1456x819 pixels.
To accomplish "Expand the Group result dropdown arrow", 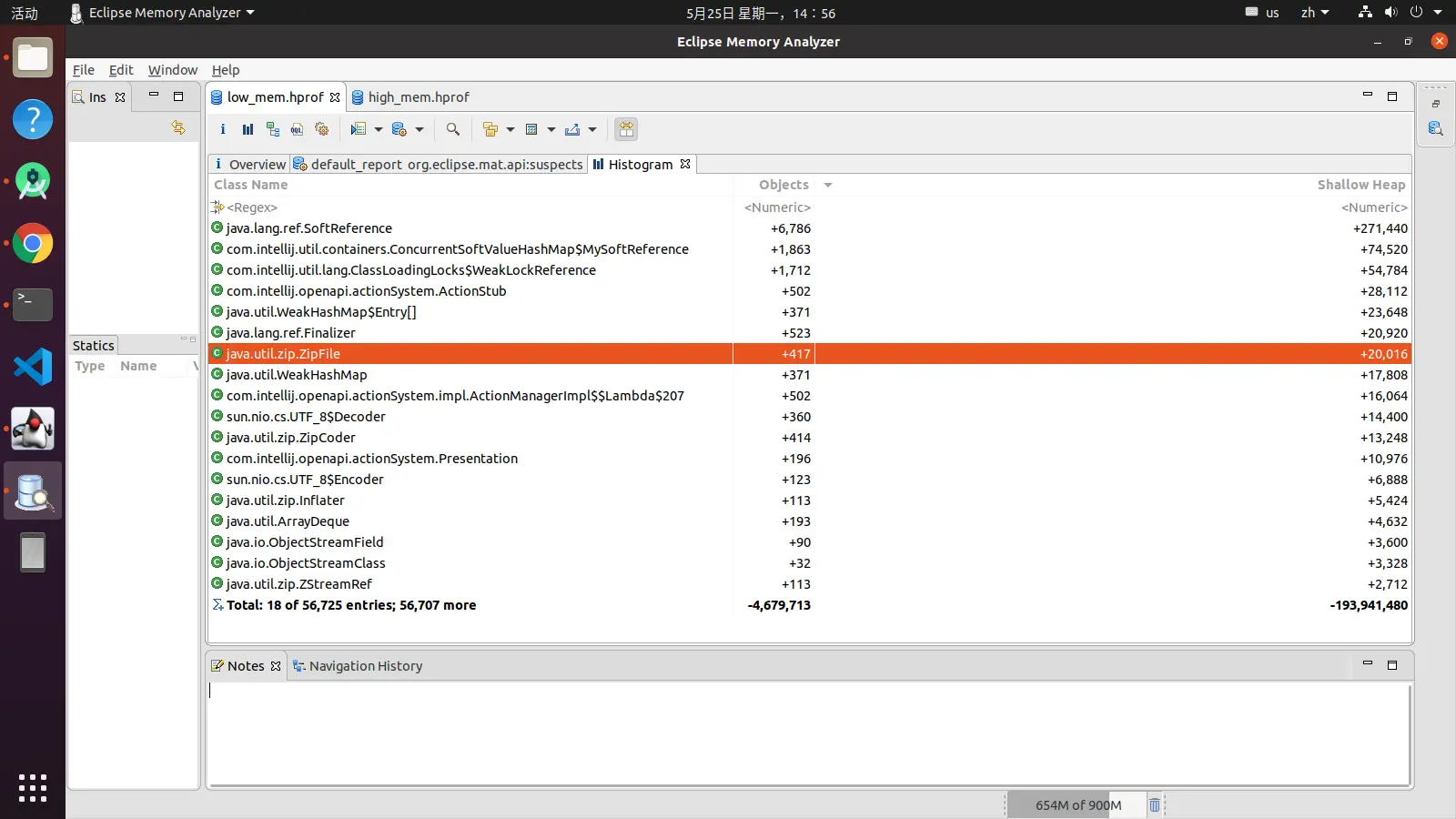I will (511, 129).
